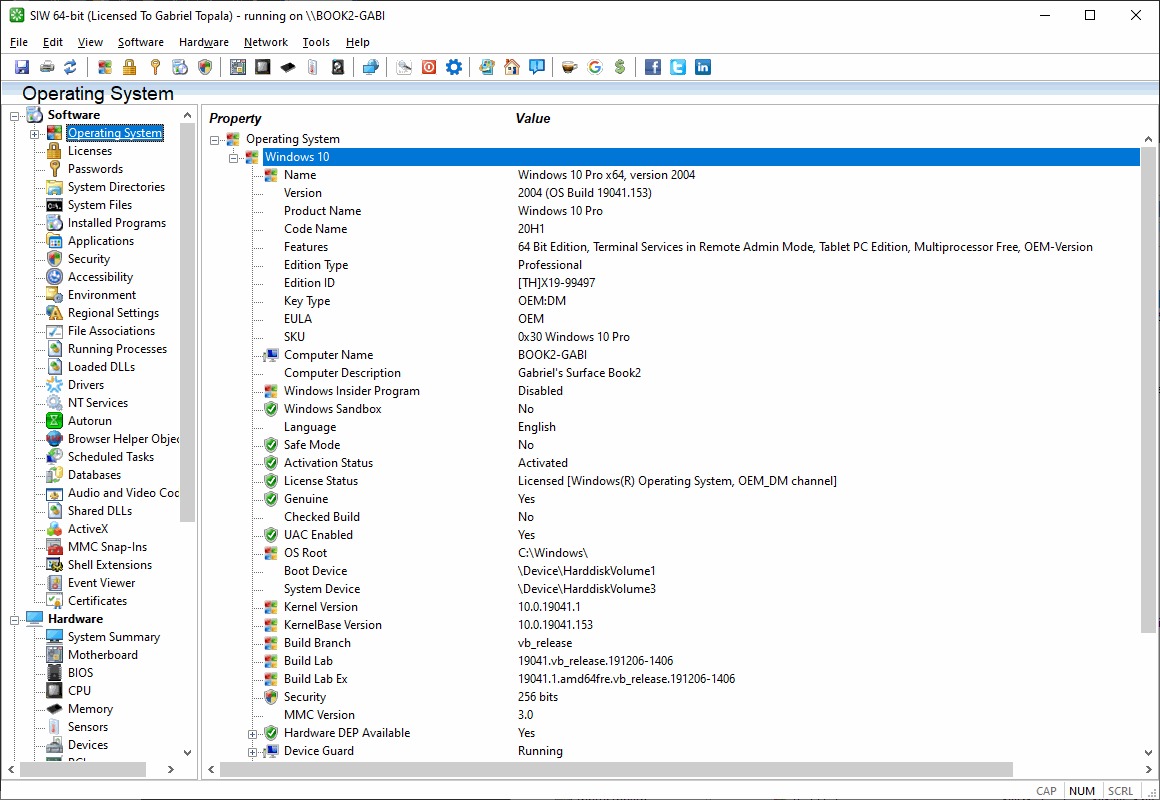Screen dimensions: 1160x800
Task: Select Running Processes in the sidebar
Action: click(117, 349)
